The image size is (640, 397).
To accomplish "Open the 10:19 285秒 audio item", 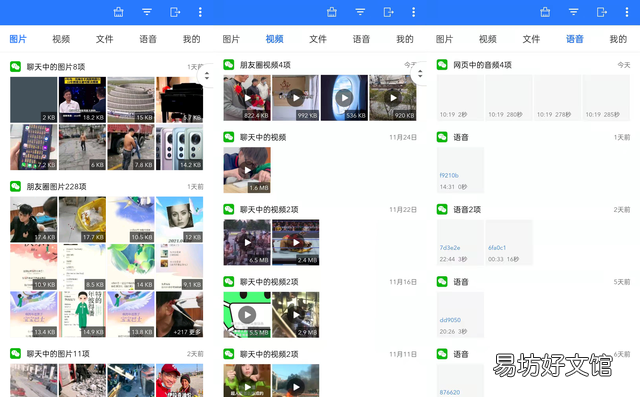I will tap(606, 98).
